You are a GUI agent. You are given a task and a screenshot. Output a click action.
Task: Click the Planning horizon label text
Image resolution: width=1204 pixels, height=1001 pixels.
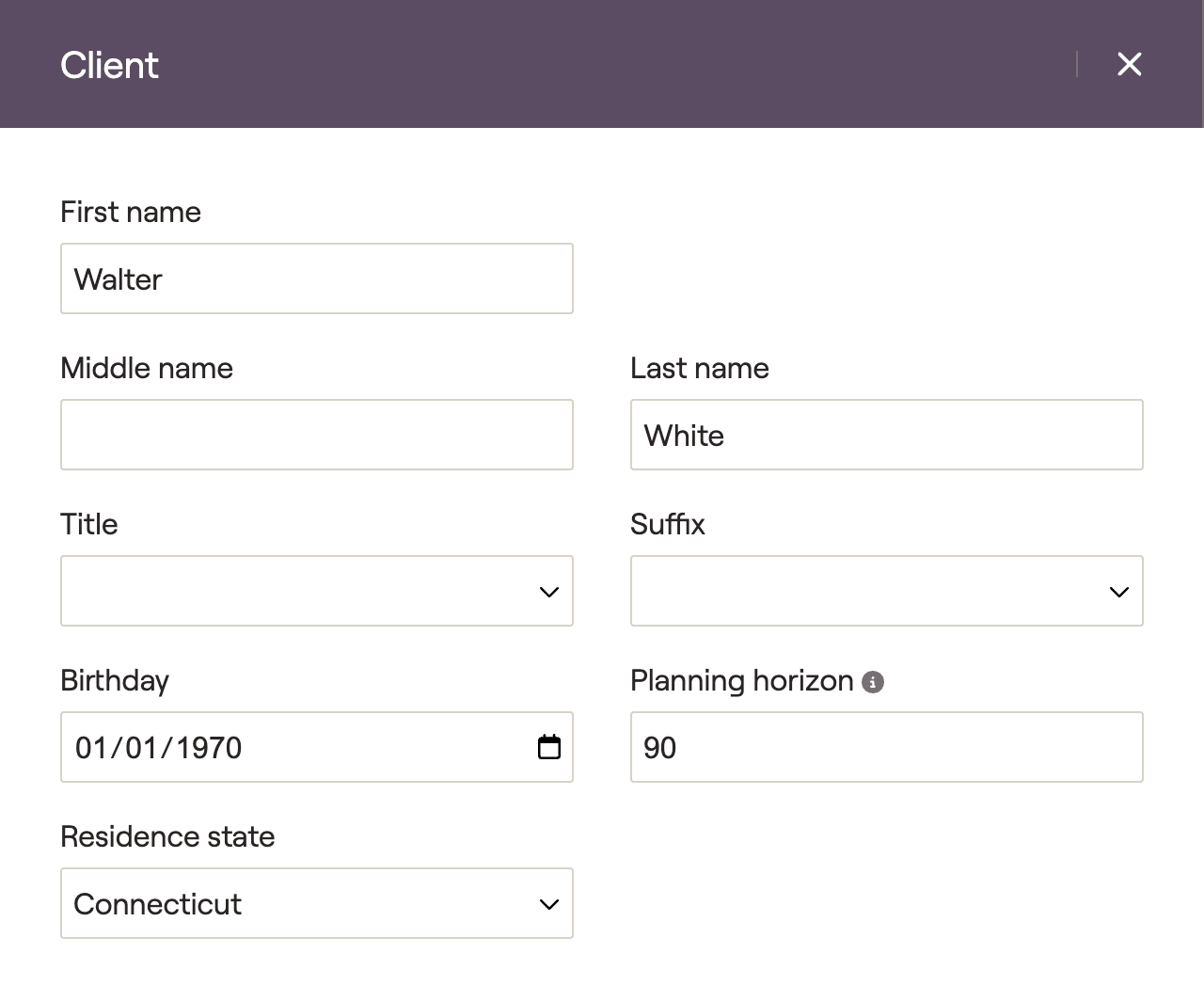741,681
